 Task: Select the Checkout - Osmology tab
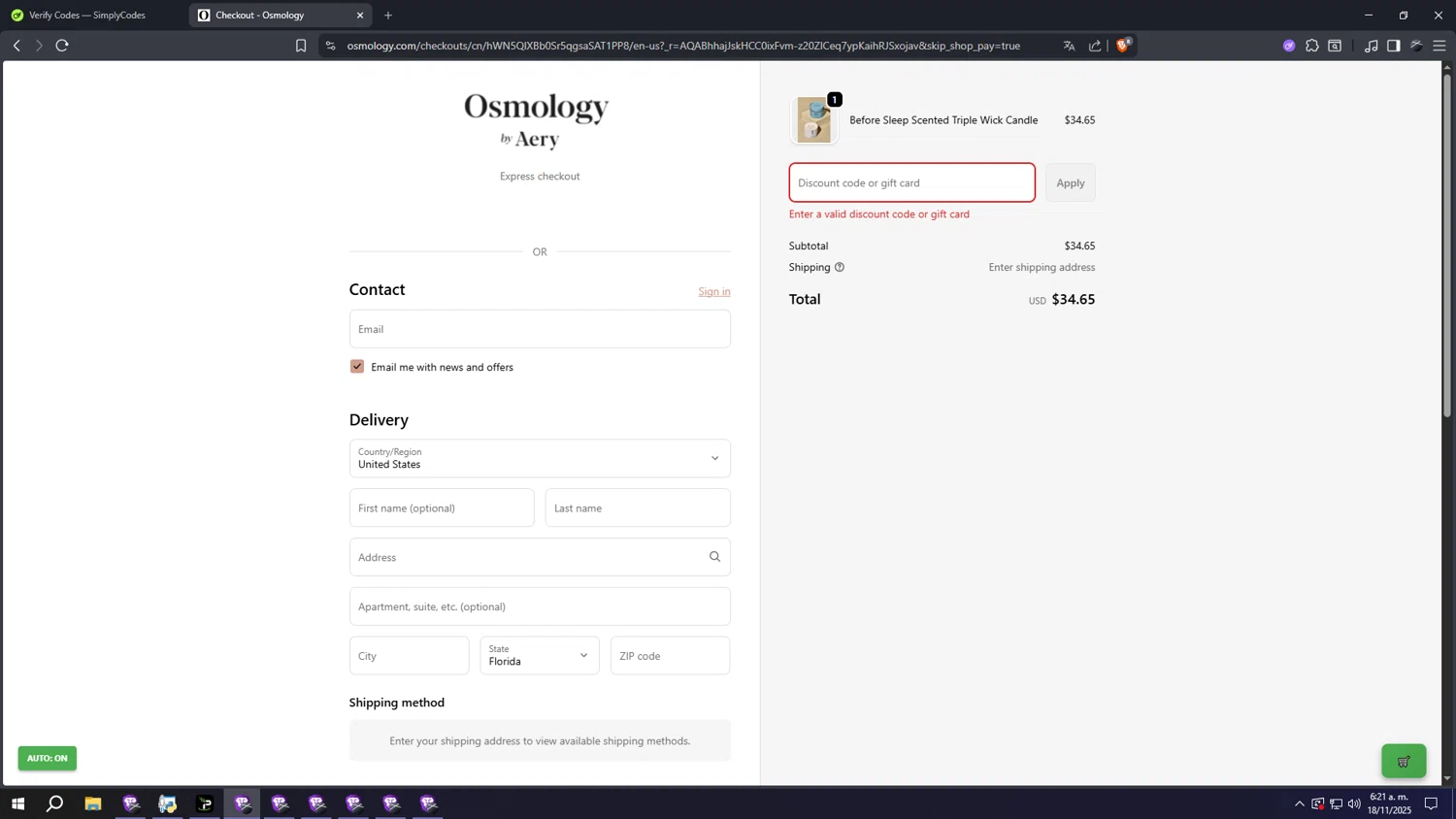280,16
